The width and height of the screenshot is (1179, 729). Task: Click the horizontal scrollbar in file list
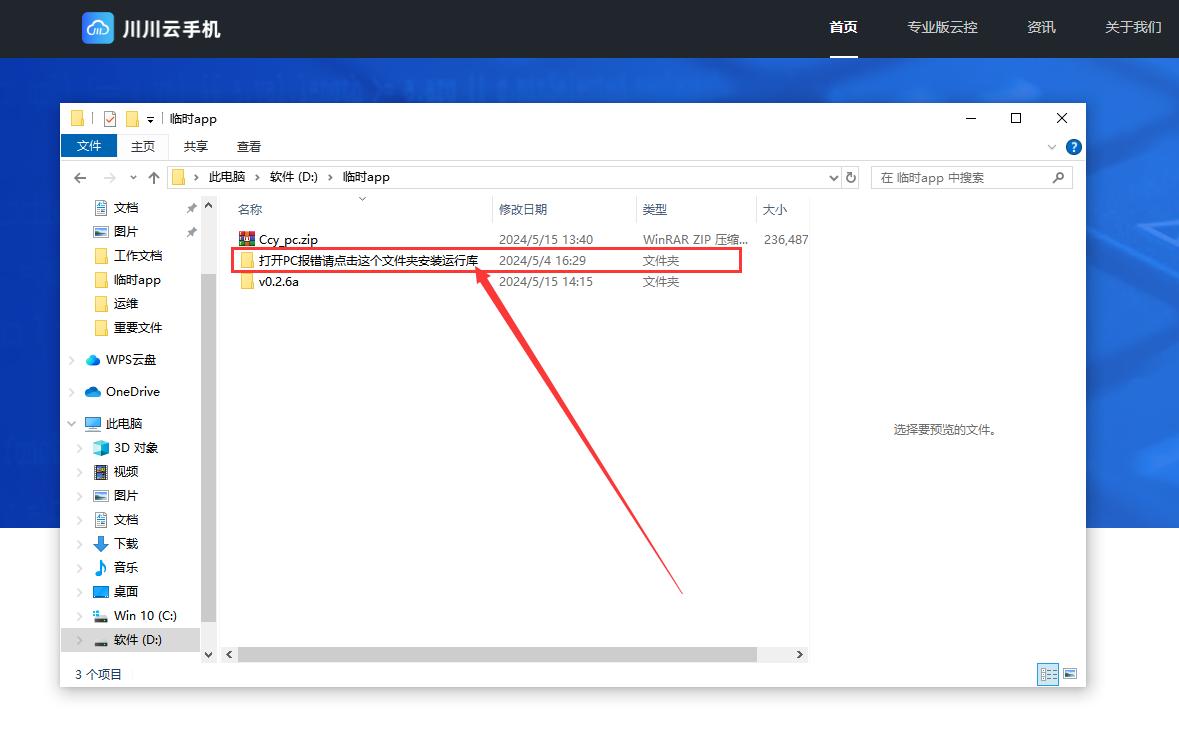pos(497,654)
